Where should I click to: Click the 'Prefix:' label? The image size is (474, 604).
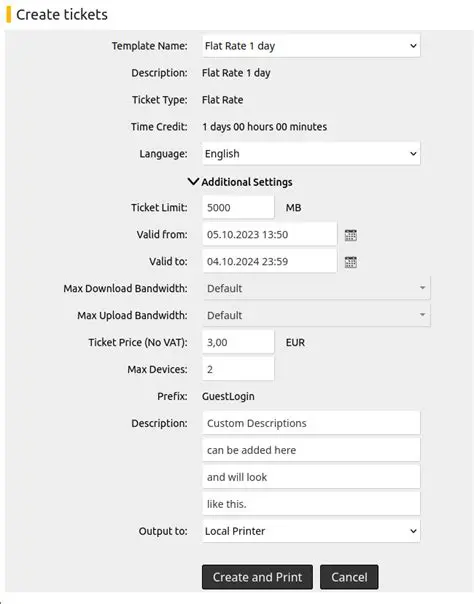(173, 396)
